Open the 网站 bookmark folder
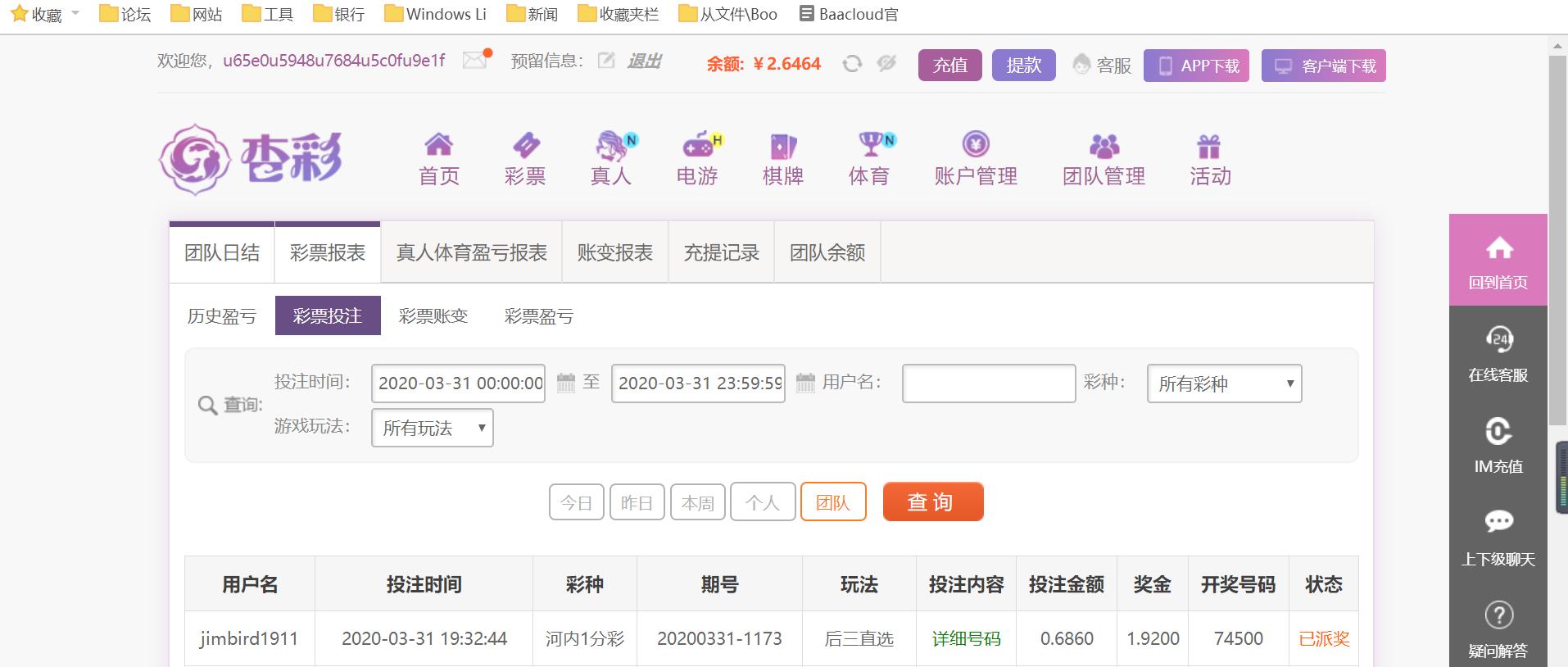Screen dimensions: 1568x667 (x=196, y=14)
